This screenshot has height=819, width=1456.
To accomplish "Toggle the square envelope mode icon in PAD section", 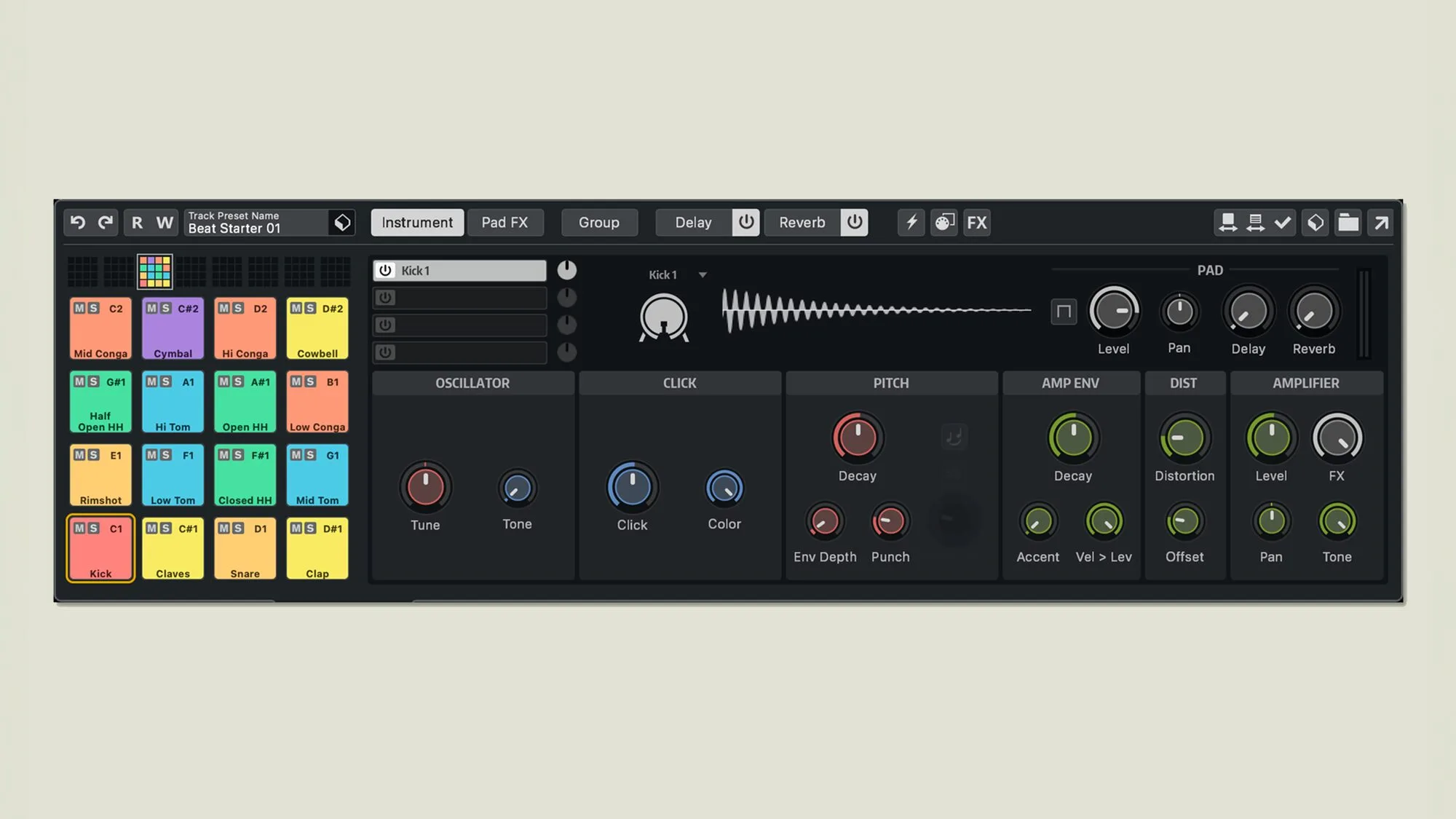I will coord(1064,312).
